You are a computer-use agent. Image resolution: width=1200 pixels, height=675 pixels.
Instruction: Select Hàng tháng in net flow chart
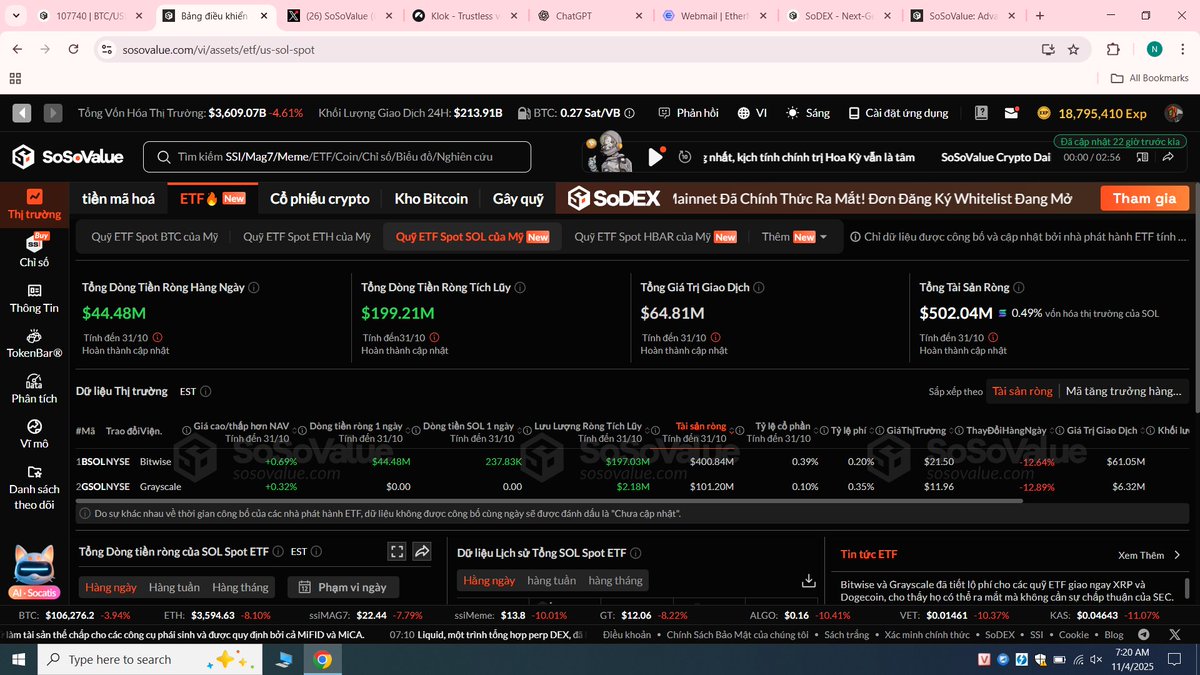click(x=241, y=587)
